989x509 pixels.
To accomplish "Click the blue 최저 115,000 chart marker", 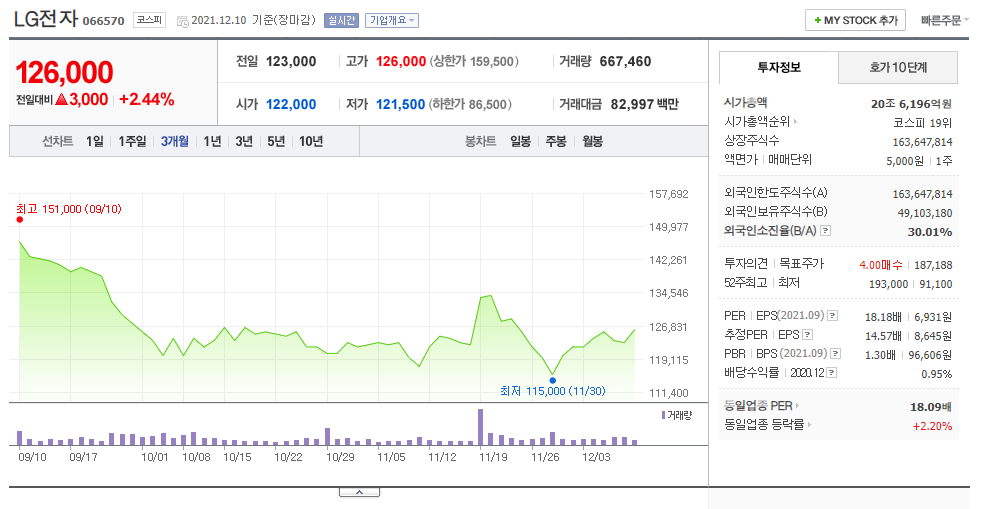I will 553,380.
